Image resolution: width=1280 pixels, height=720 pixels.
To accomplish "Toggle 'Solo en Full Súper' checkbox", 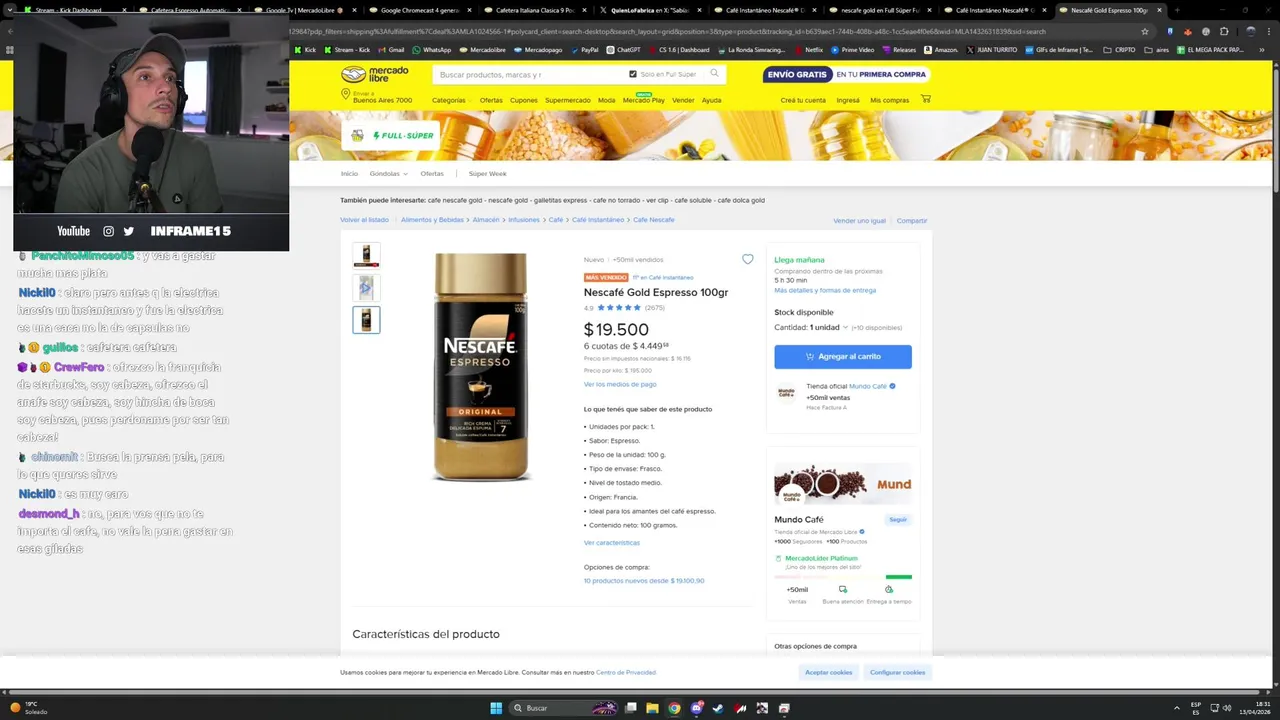I will pos(633,74).
